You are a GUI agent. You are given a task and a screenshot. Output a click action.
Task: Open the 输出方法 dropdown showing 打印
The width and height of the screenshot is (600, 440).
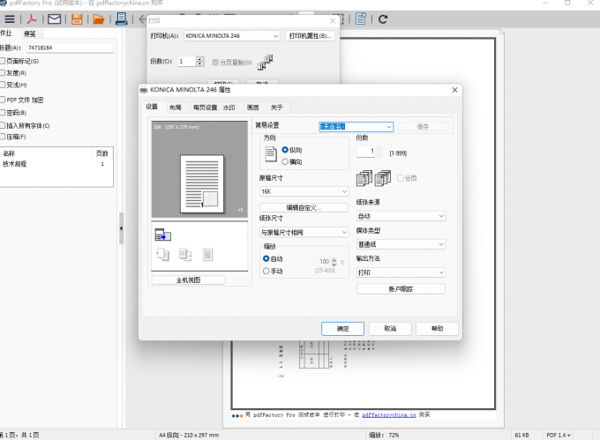coord(400,272)
